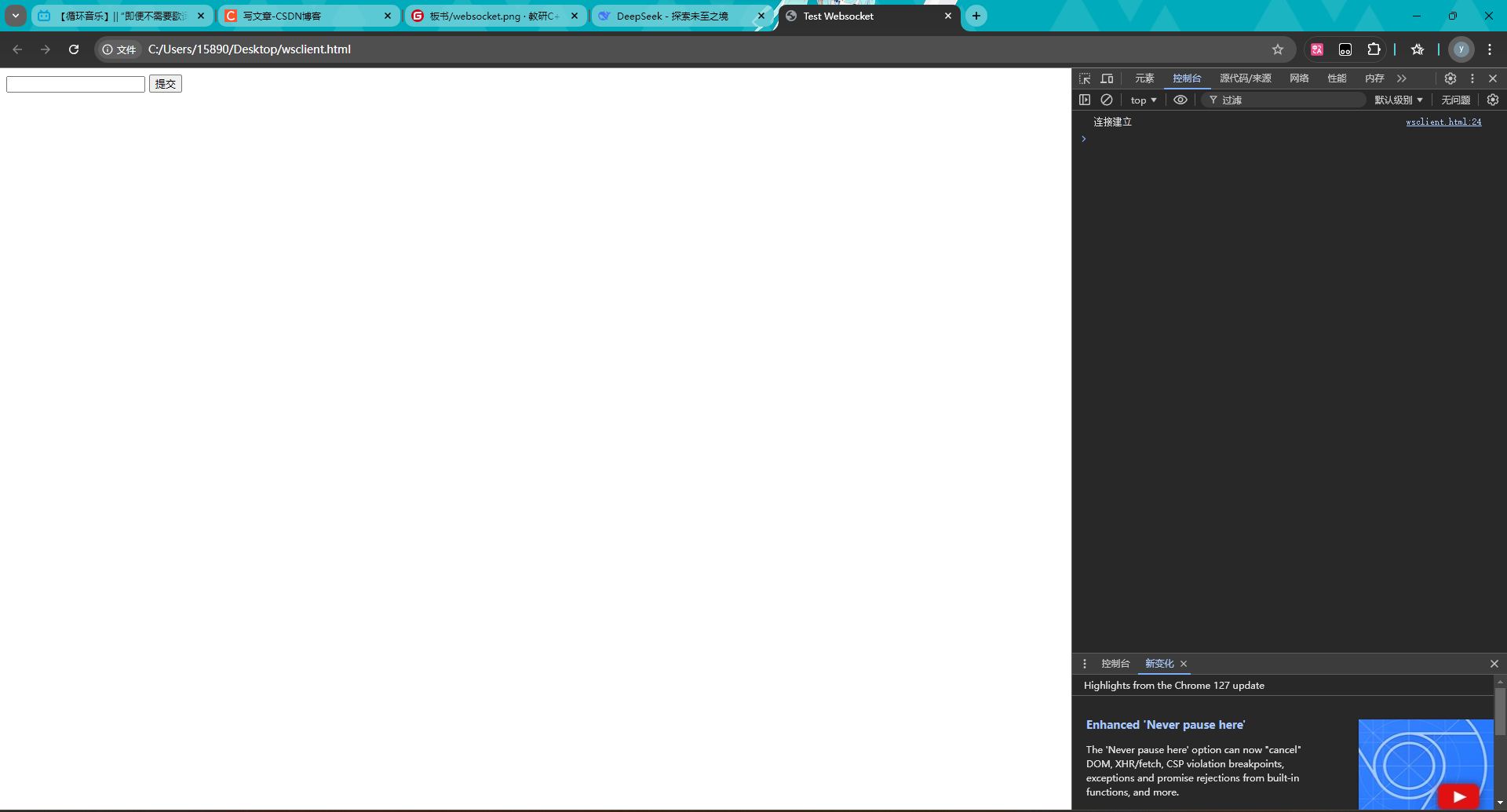Open the top context dropdown
1507x812 pixels.
pos(1144,100)
